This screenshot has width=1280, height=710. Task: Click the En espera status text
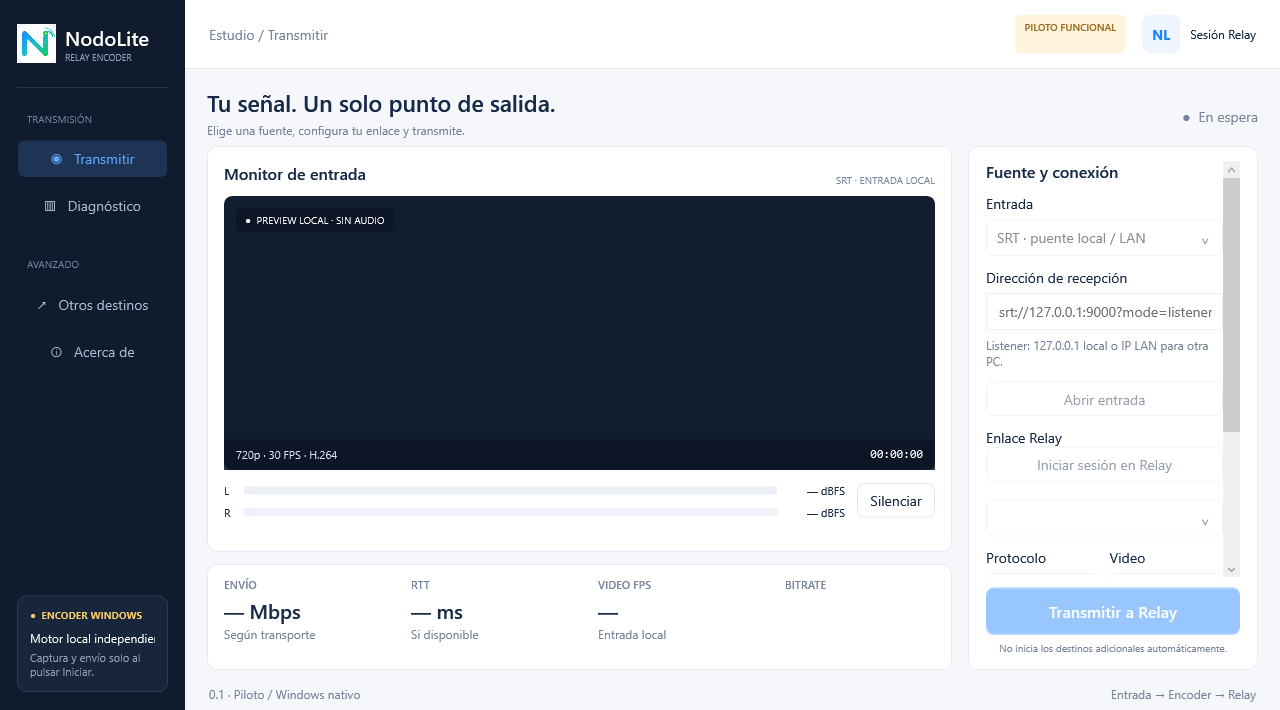(x=1228, y=118)
